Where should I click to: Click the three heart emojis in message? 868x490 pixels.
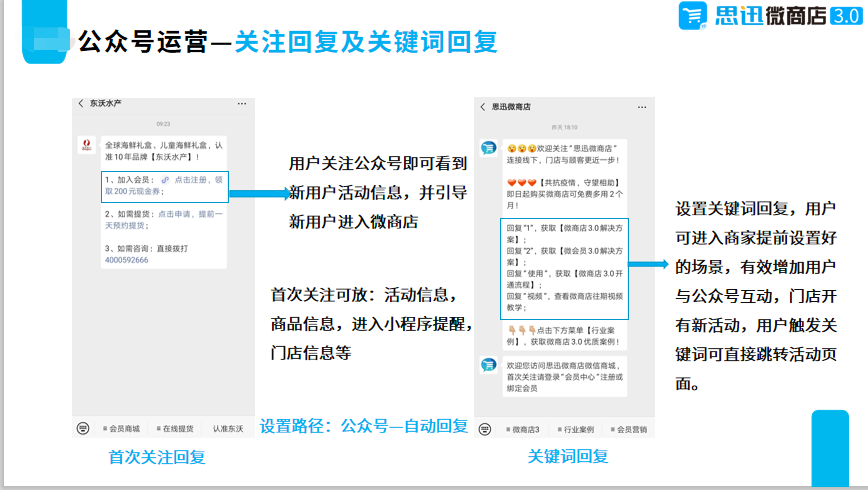[521, 183]
